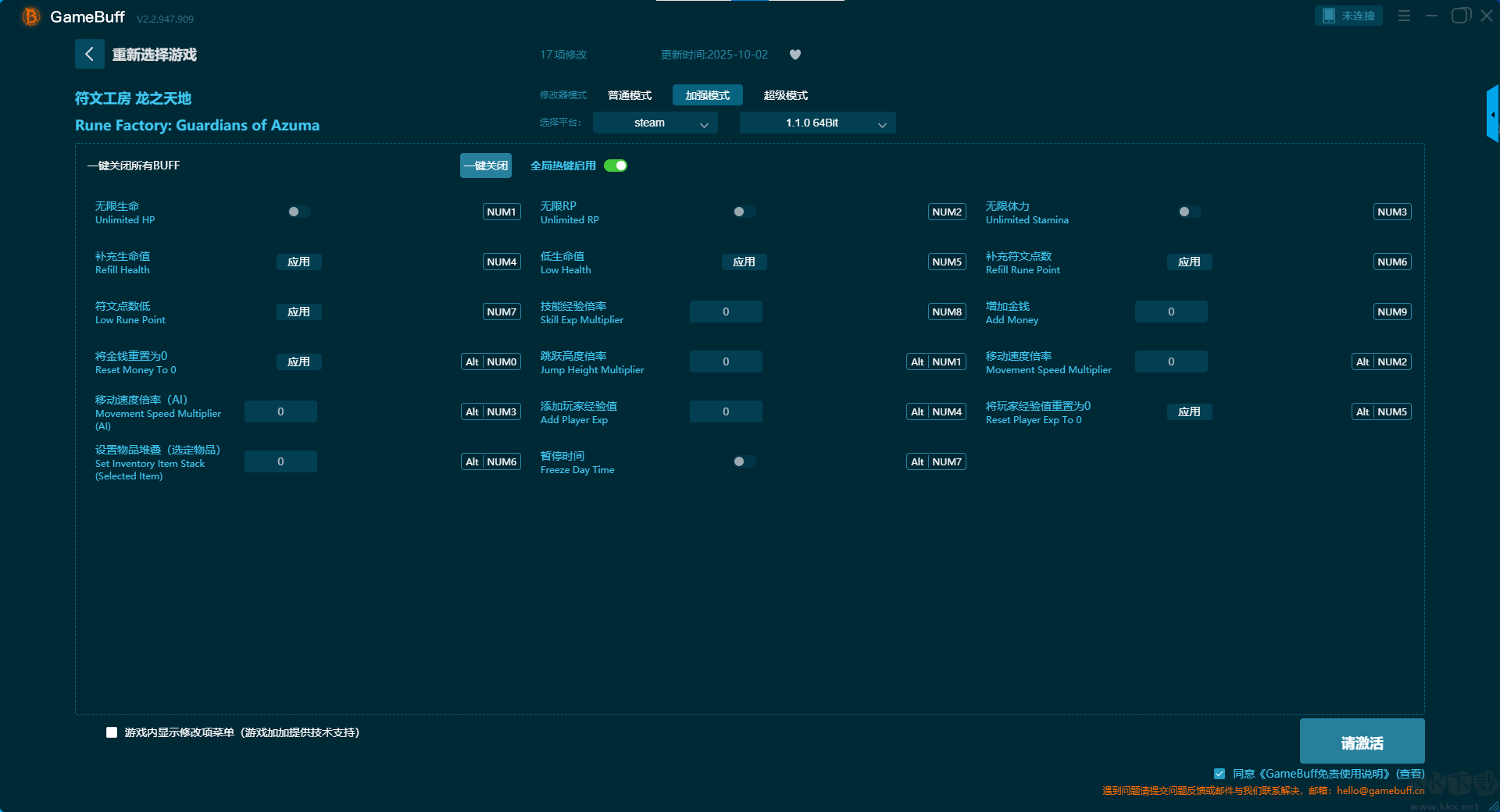Click the heart favorite icon
The image size is (1500, 812).
tap(795, 55)
